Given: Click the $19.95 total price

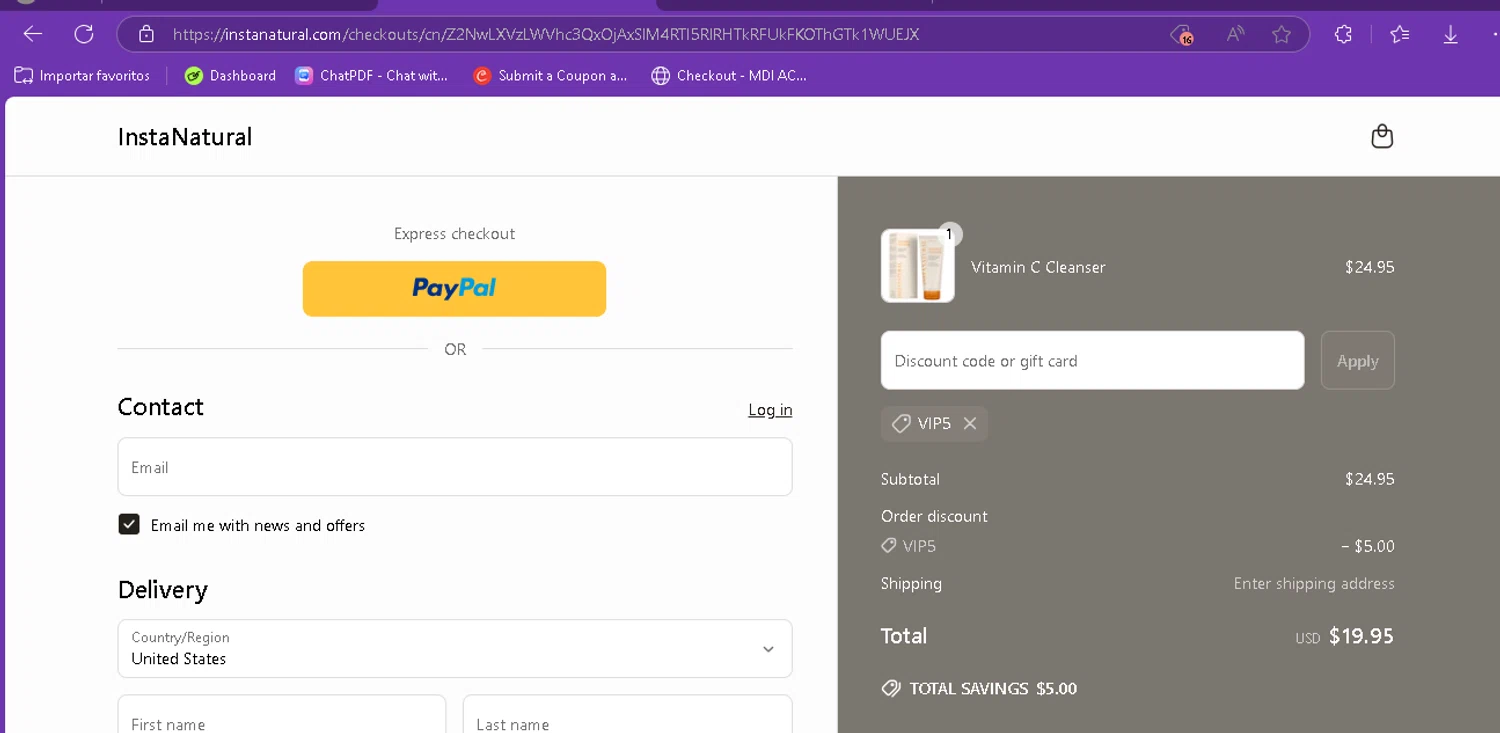Looking at the screenshot, I should pyautogui.click(x=1361, y=636).
